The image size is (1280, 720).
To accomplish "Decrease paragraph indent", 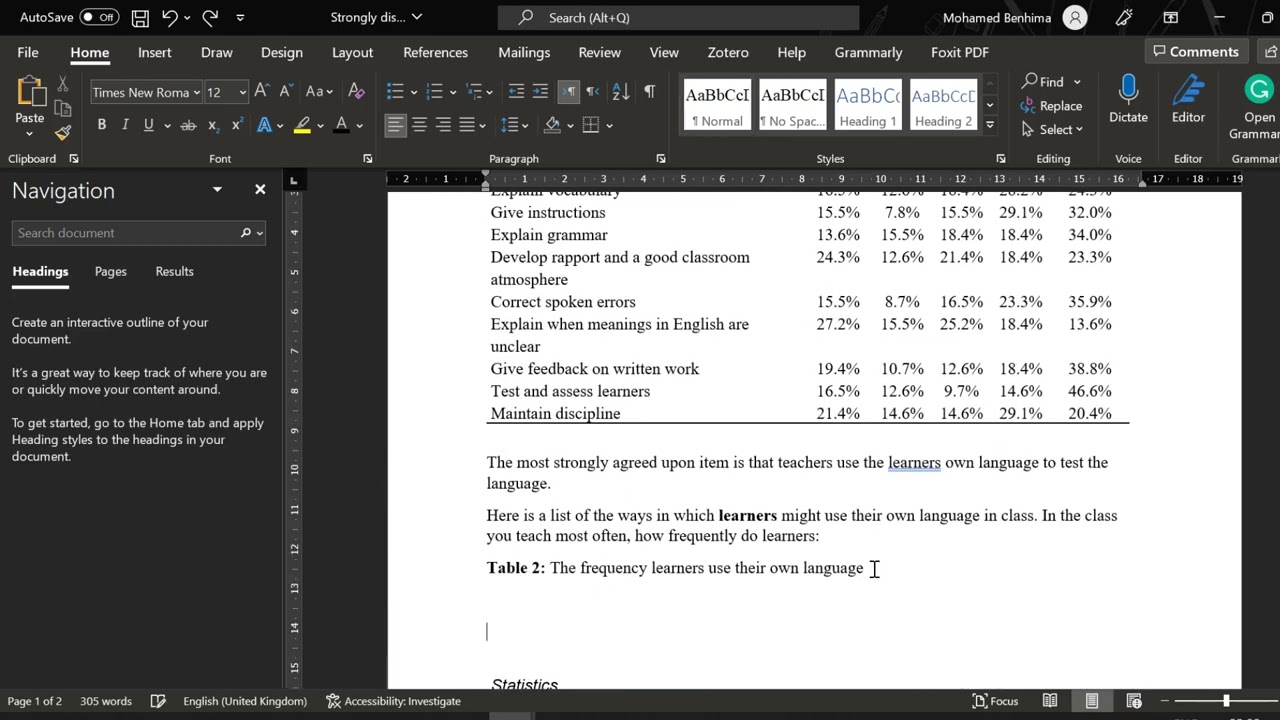I will (x=516, y=91).
